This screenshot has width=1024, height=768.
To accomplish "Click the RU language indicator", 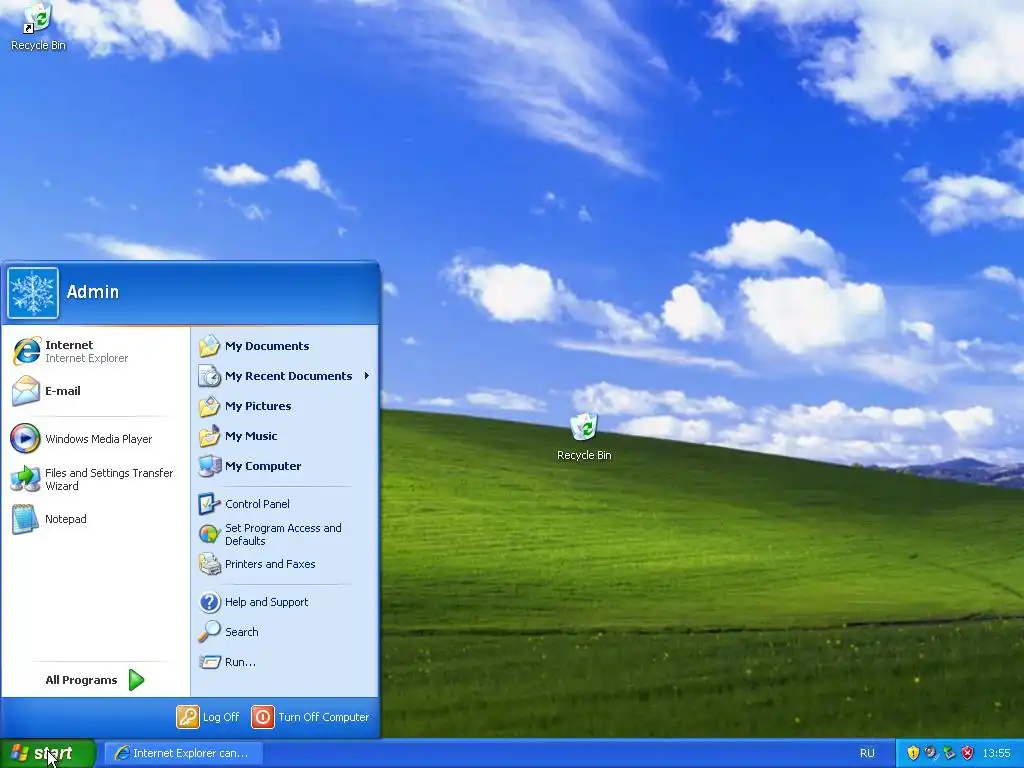I will [867, 753].
